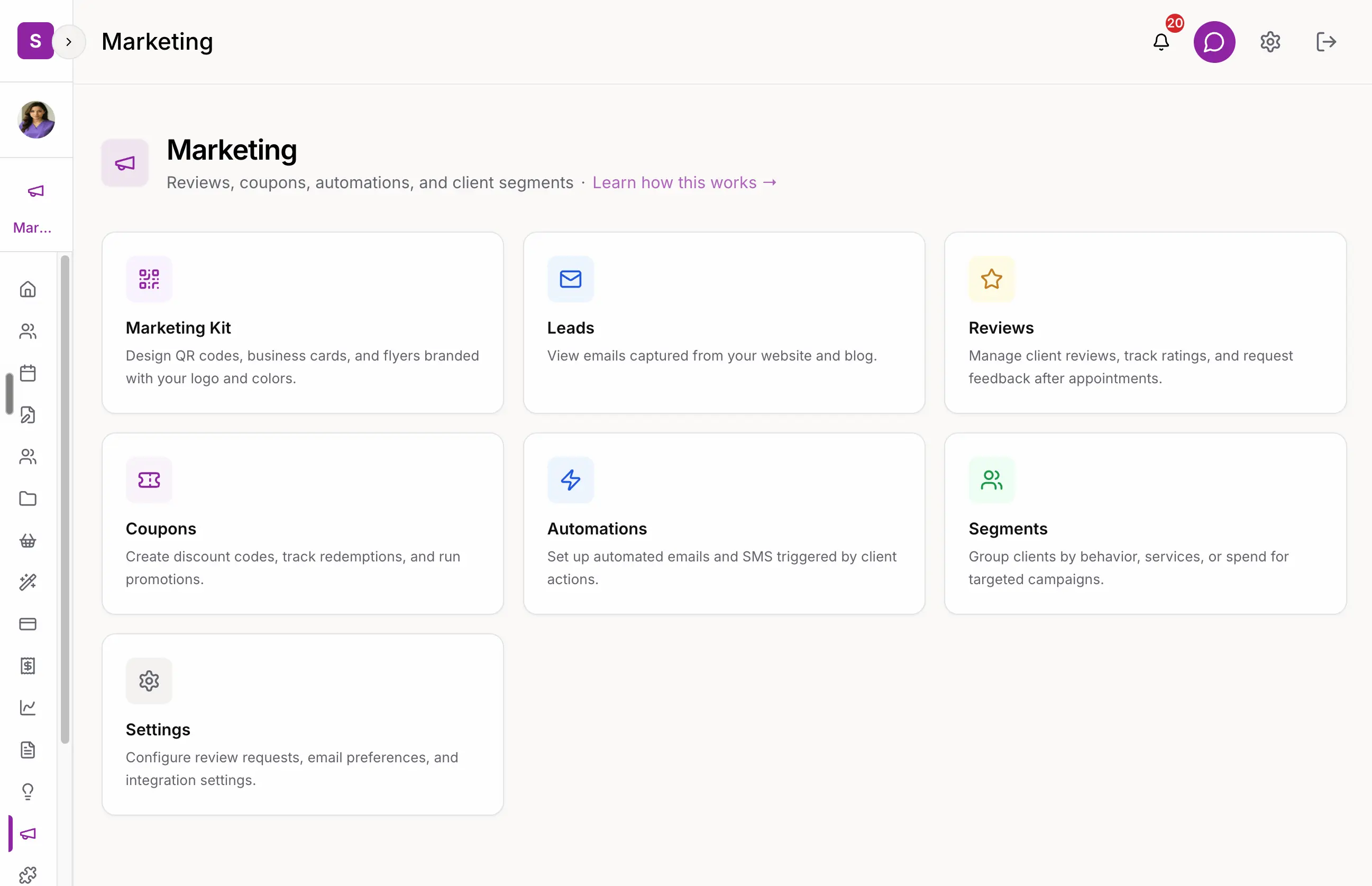
Task: Go to Home in the sidebar
Action: pyautogui.click(x=28, y=289)
